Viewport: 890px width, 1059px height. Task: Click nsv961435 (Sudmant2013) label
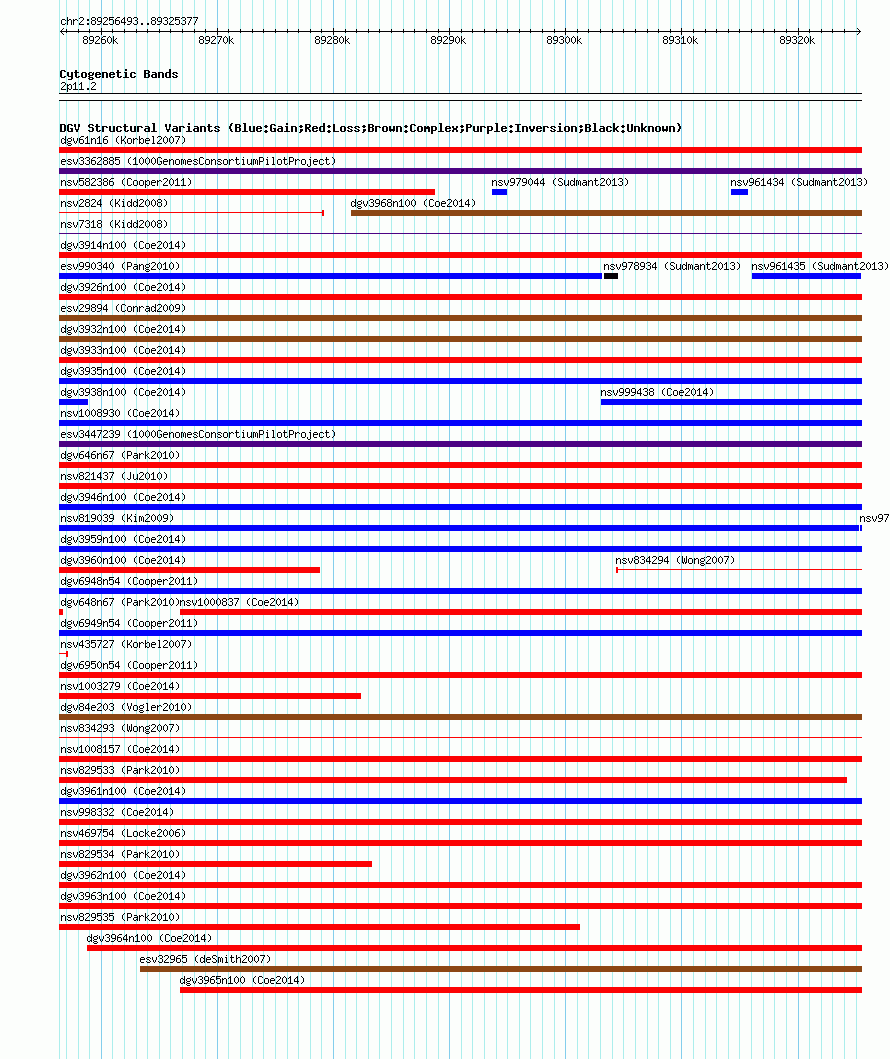click(x=820, y=266)
